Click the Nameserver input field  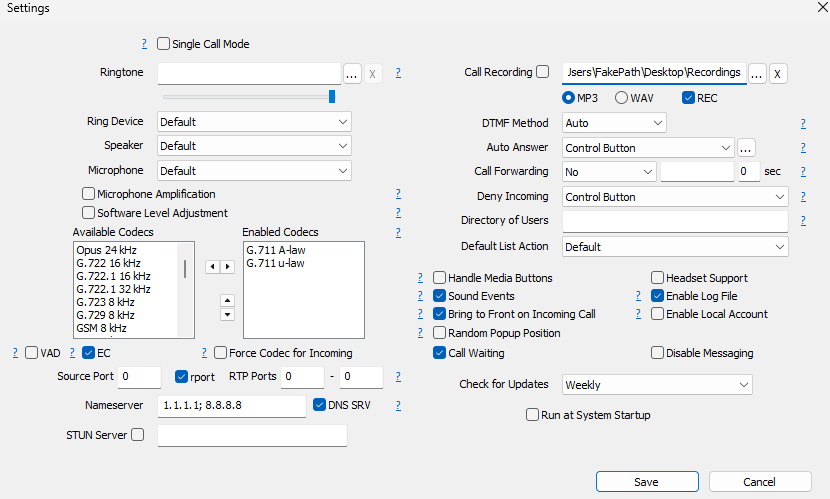[231, 406]
